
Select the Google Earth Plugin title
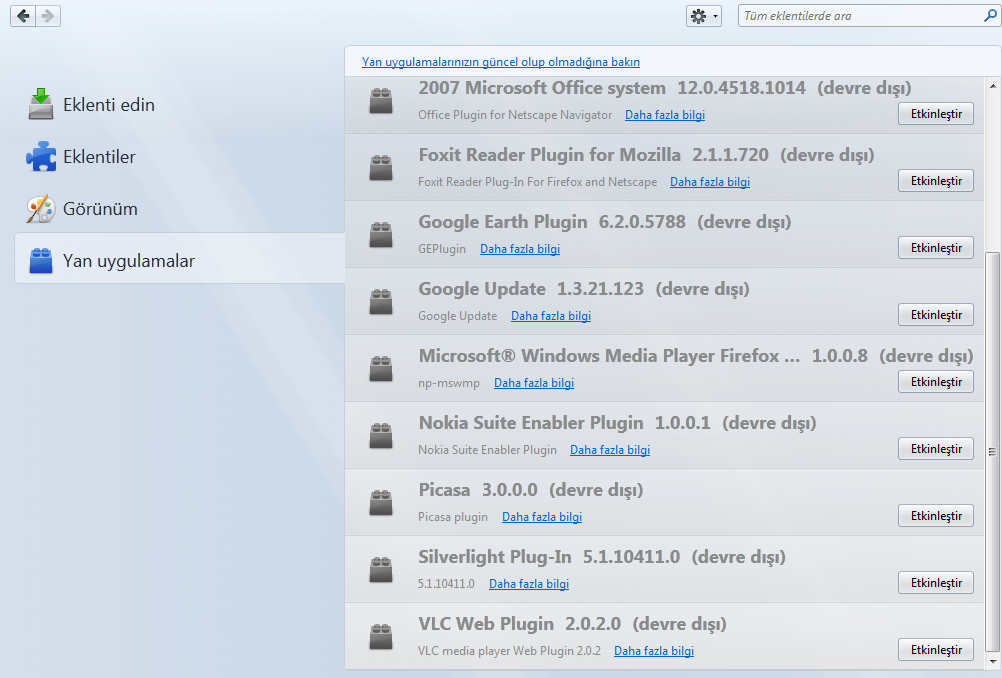(502, 222)
